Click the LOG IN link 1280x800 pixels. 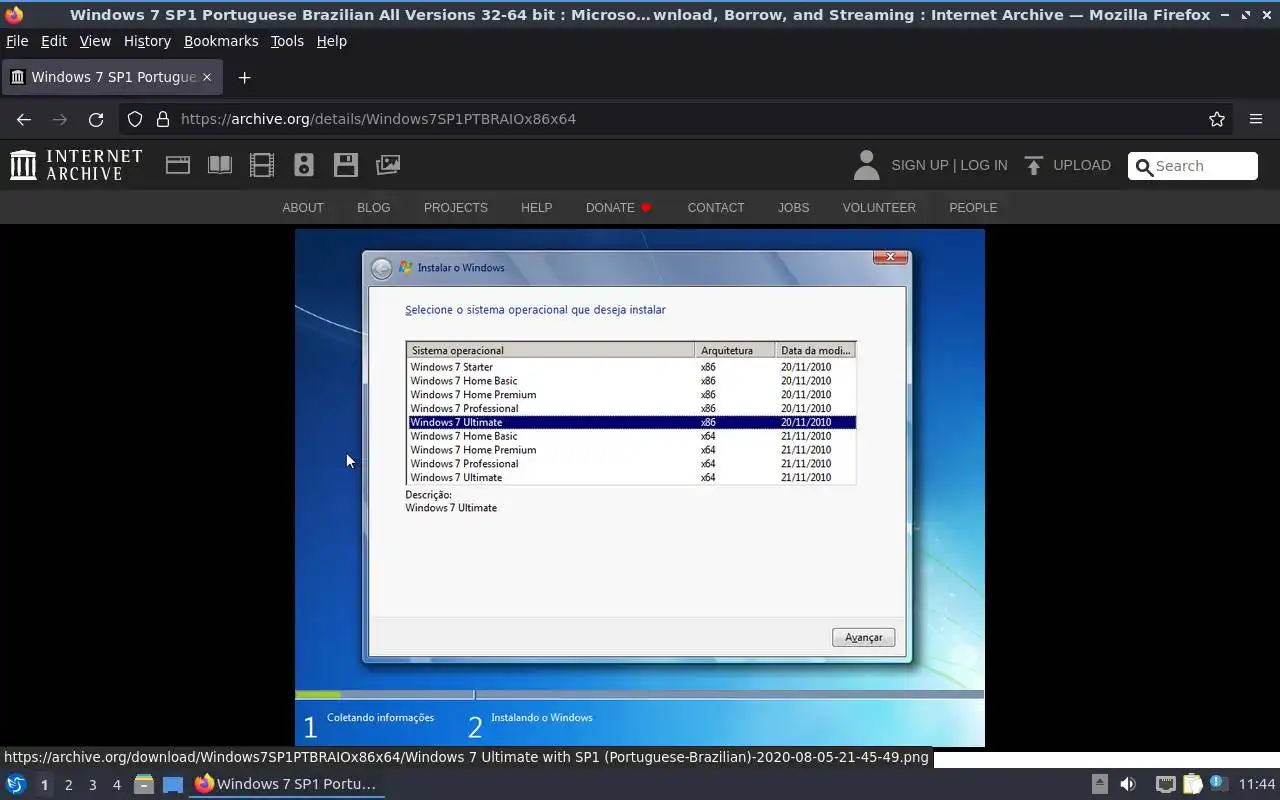984,165
